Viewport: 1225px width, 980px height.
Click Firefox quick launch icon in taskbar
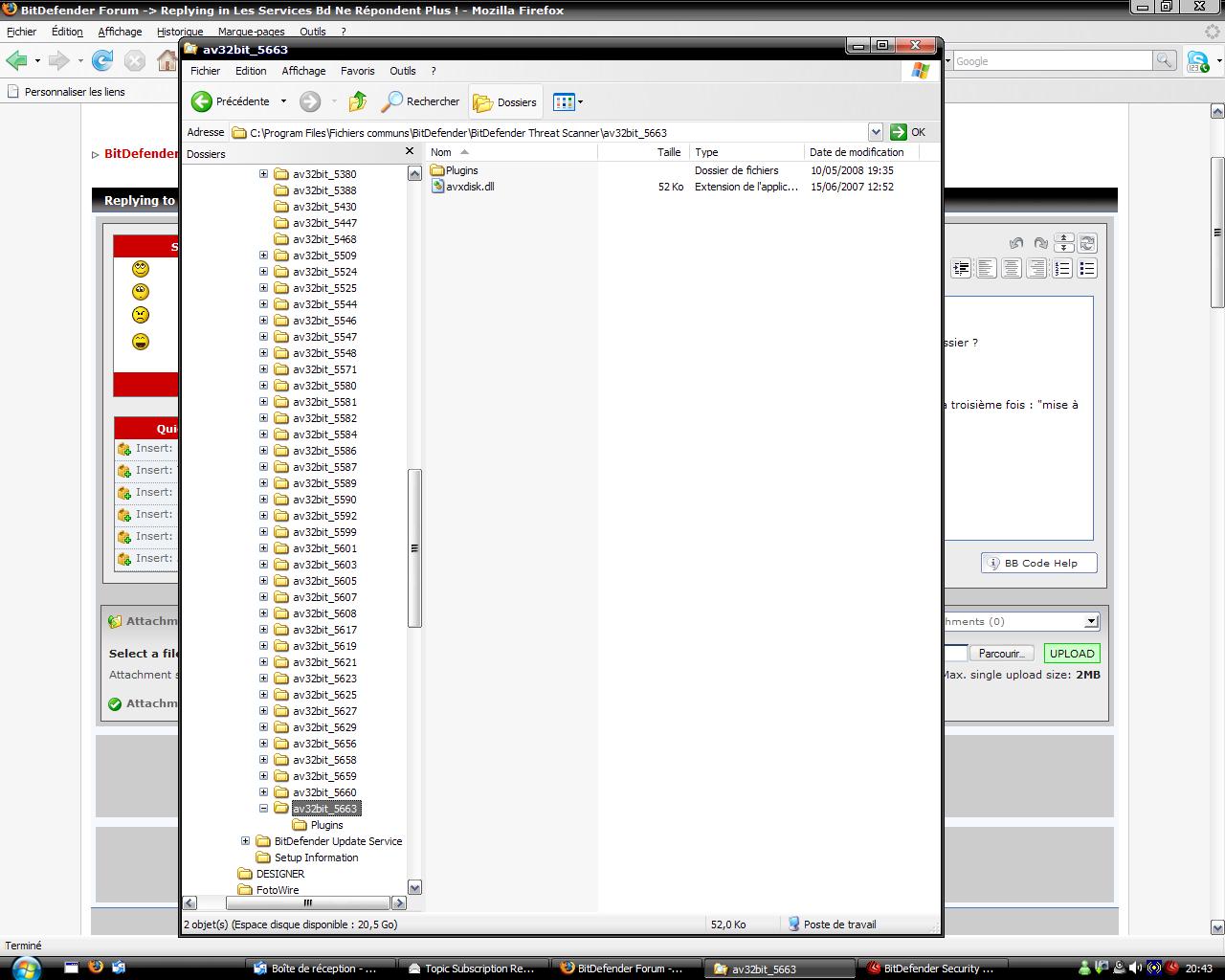95,968
